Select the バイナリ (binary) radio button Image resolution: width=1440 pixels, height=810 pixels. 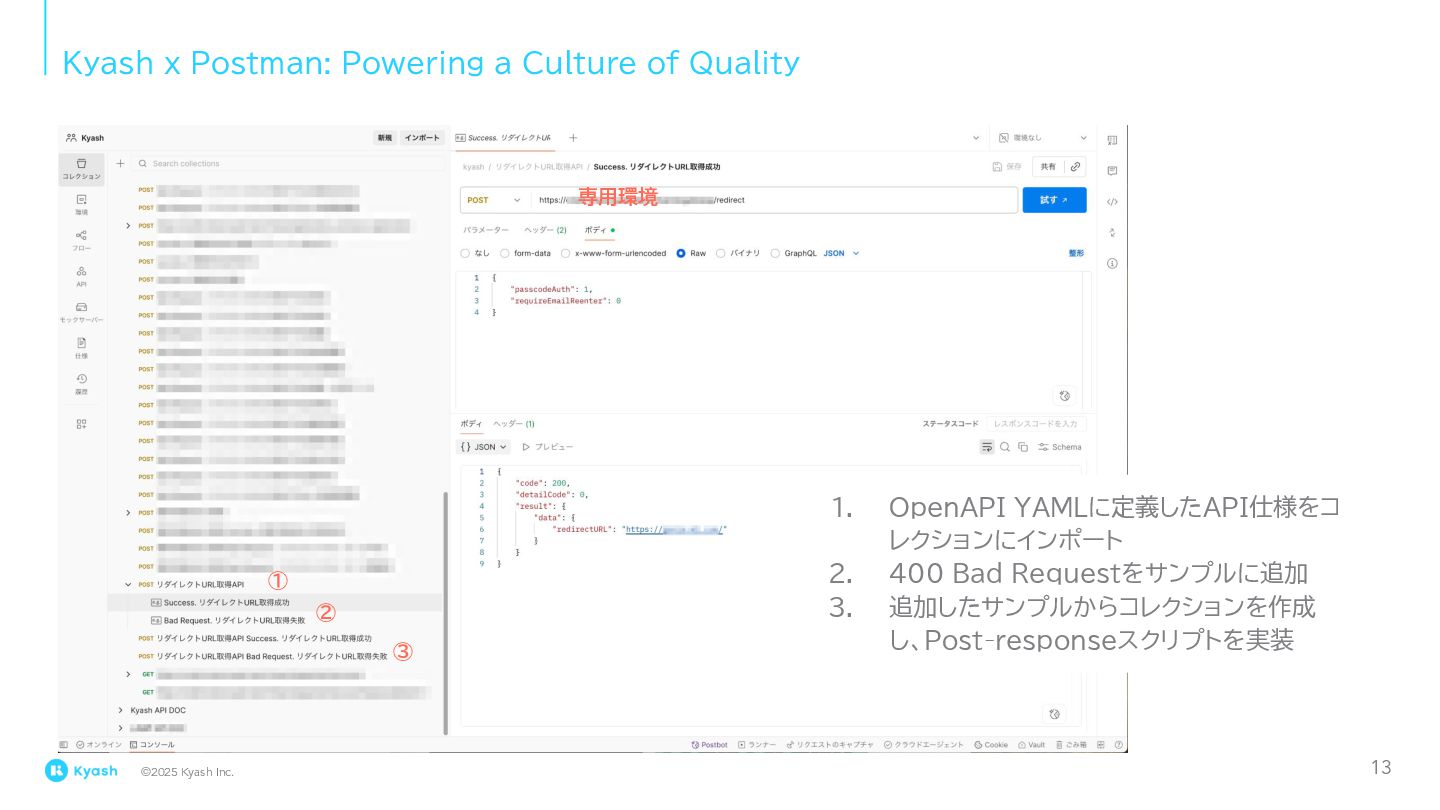720,254
